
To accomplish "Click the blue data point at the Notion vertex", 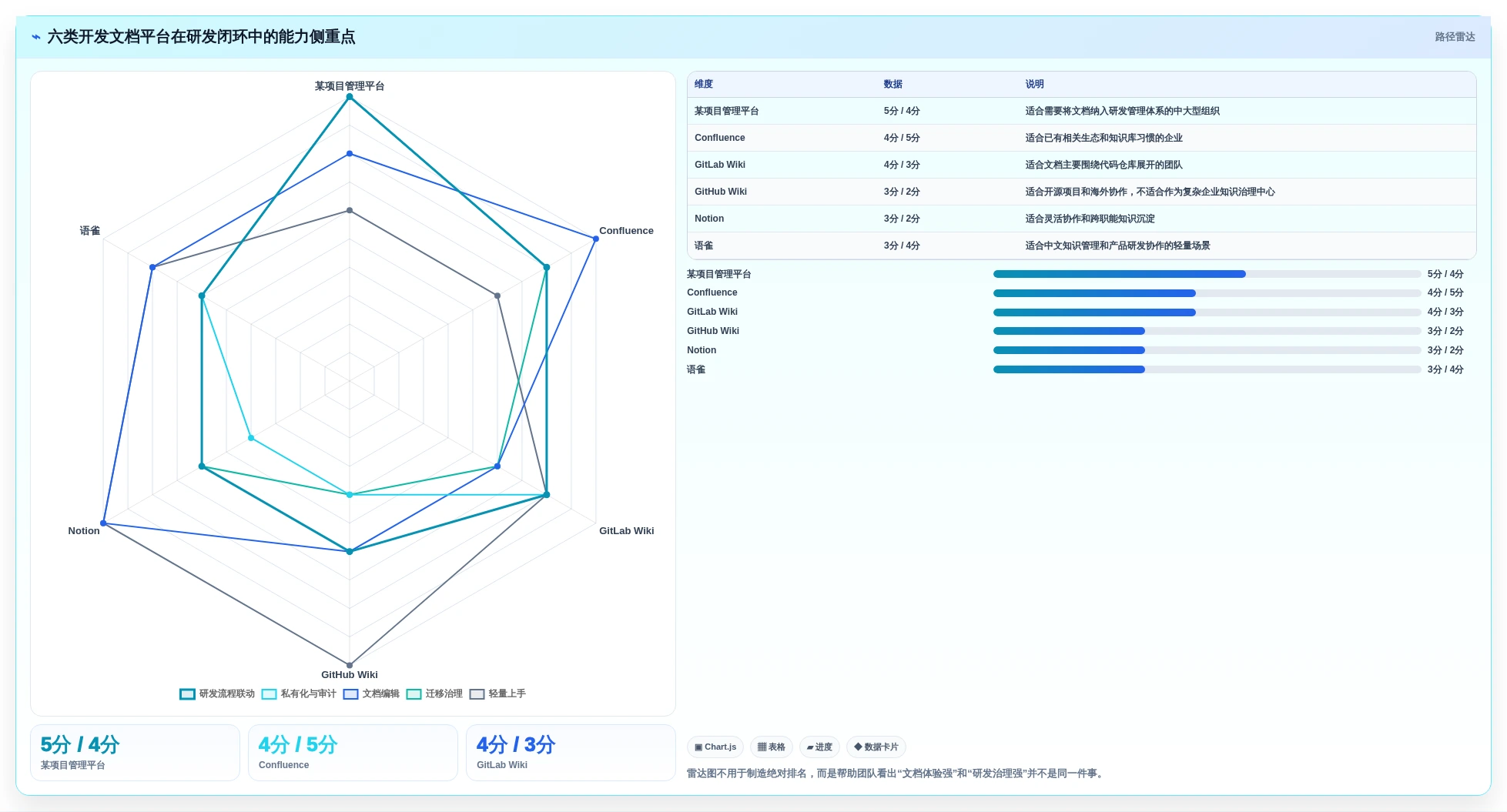I will 103,523.
